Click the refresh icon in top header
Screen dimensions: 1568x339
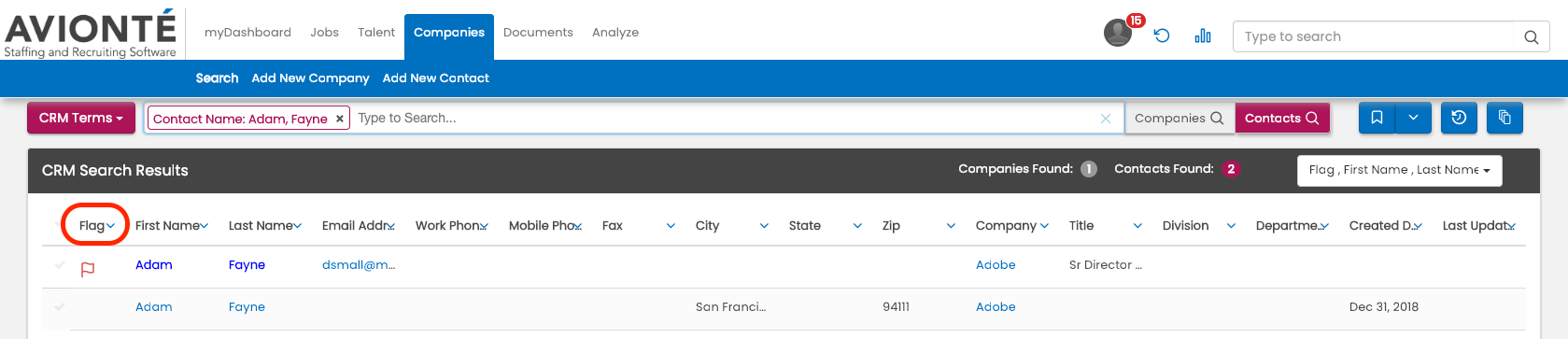pyautogui.click(x=1162, y=35)
